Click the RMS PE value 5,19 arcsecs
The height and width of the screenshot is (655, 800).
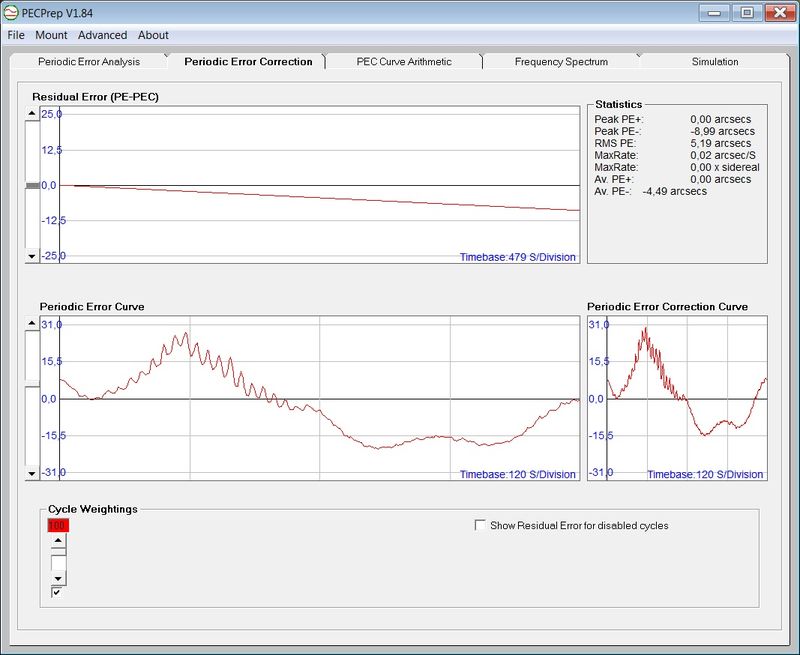[x=720, y=143]
